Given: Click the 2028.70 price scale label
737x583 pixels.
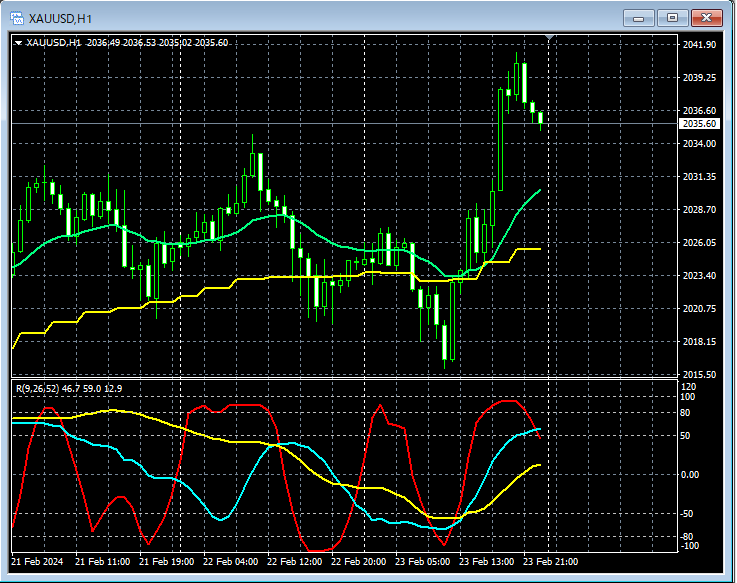Looking at the screenshot, I should pos(698,209).
